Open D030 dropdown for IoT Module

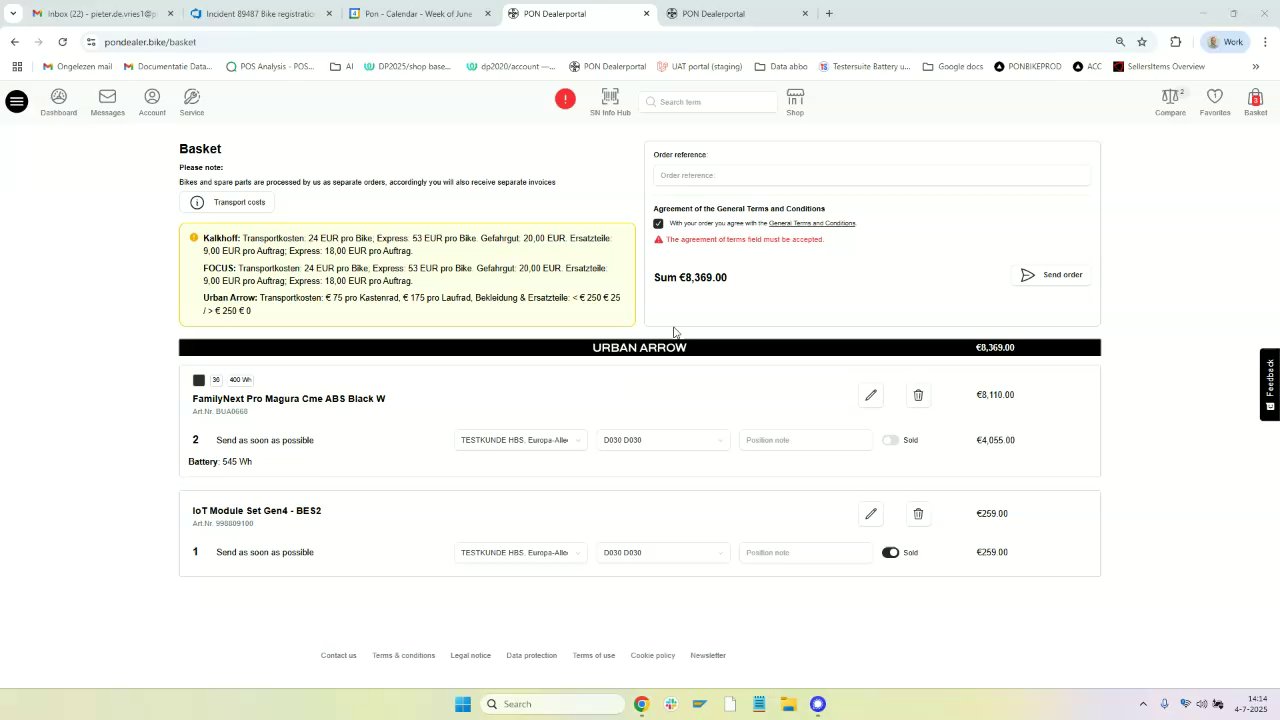(663, 552)
